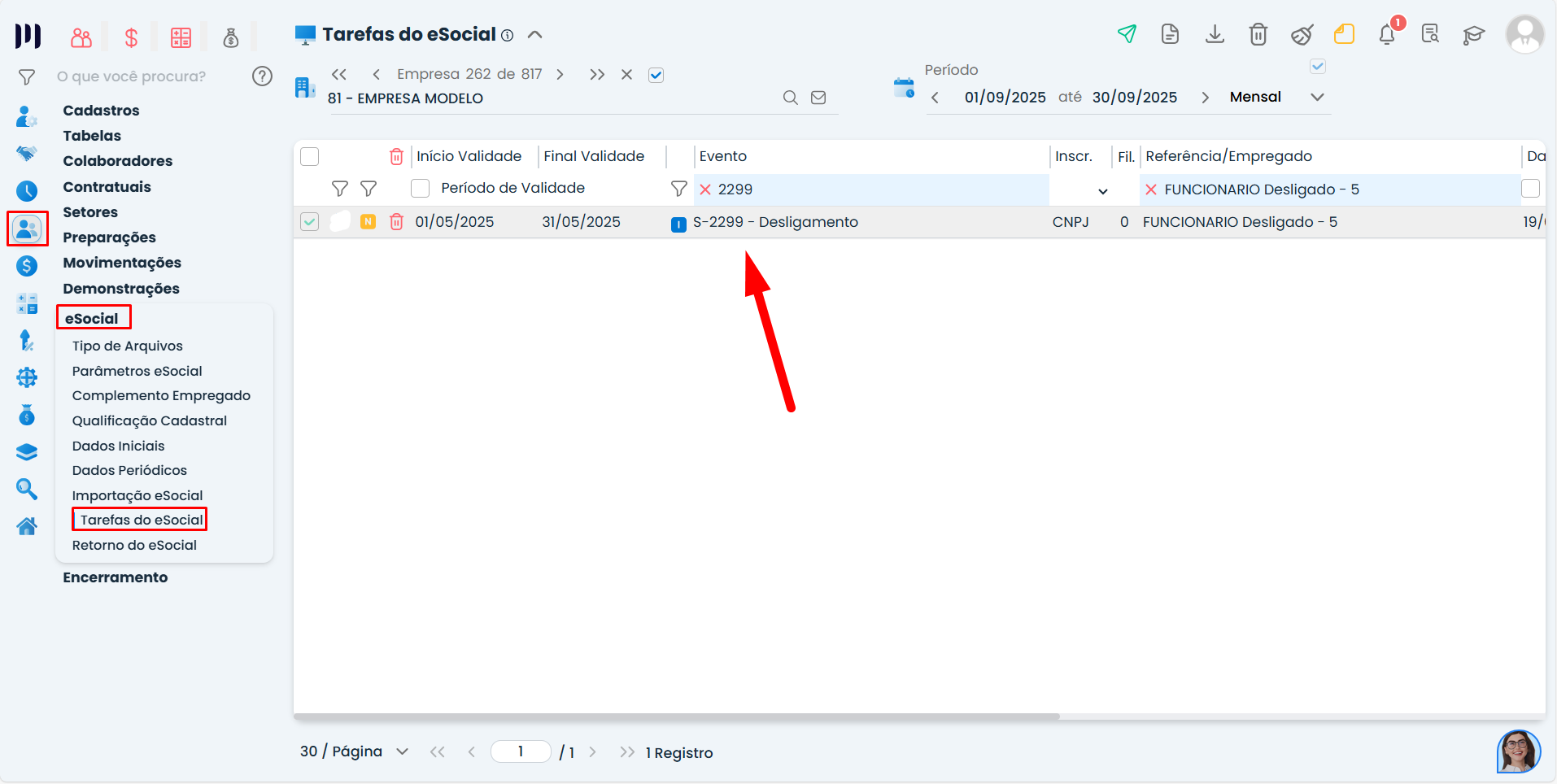The width and height of the screenshot is (1557, 784).
Task: Click the download arrow icon
Action: [1215, 34]
